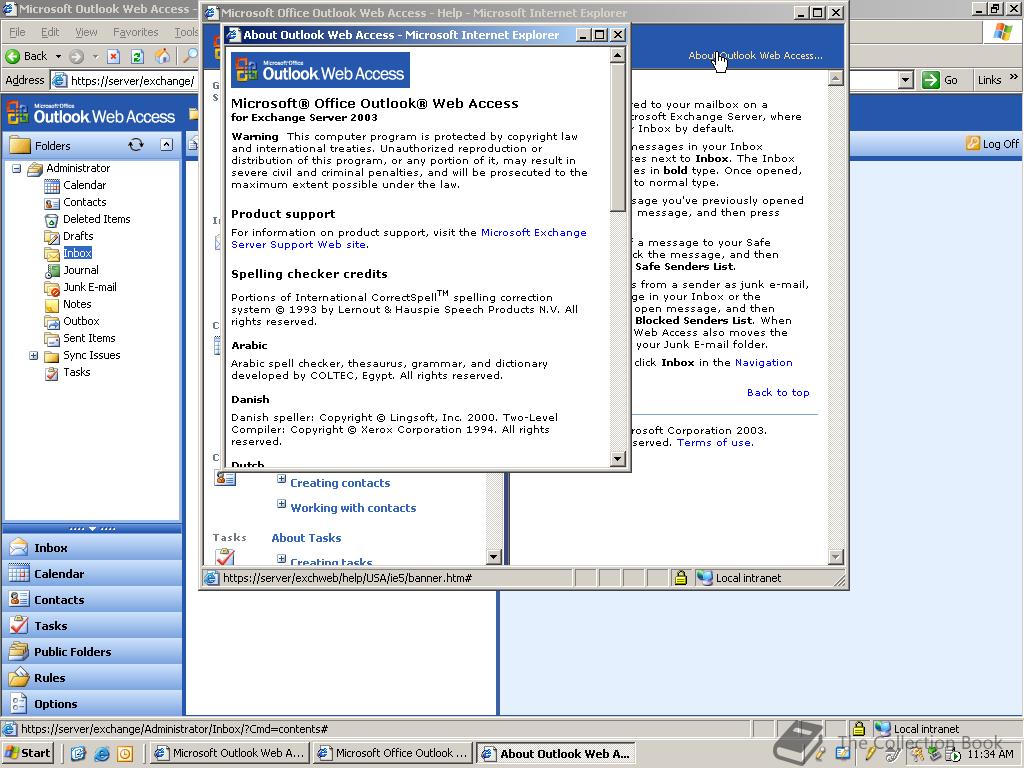Open Deleted Items folder icon

click(x=52, y=219)
